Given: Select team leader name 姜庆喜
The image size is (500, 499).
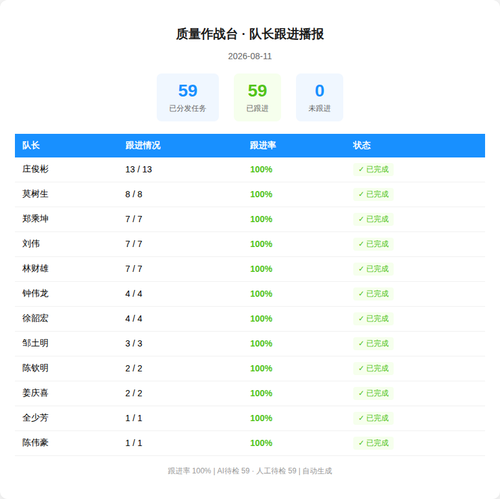Looking at the screenshot, I should tap(35, 393).
